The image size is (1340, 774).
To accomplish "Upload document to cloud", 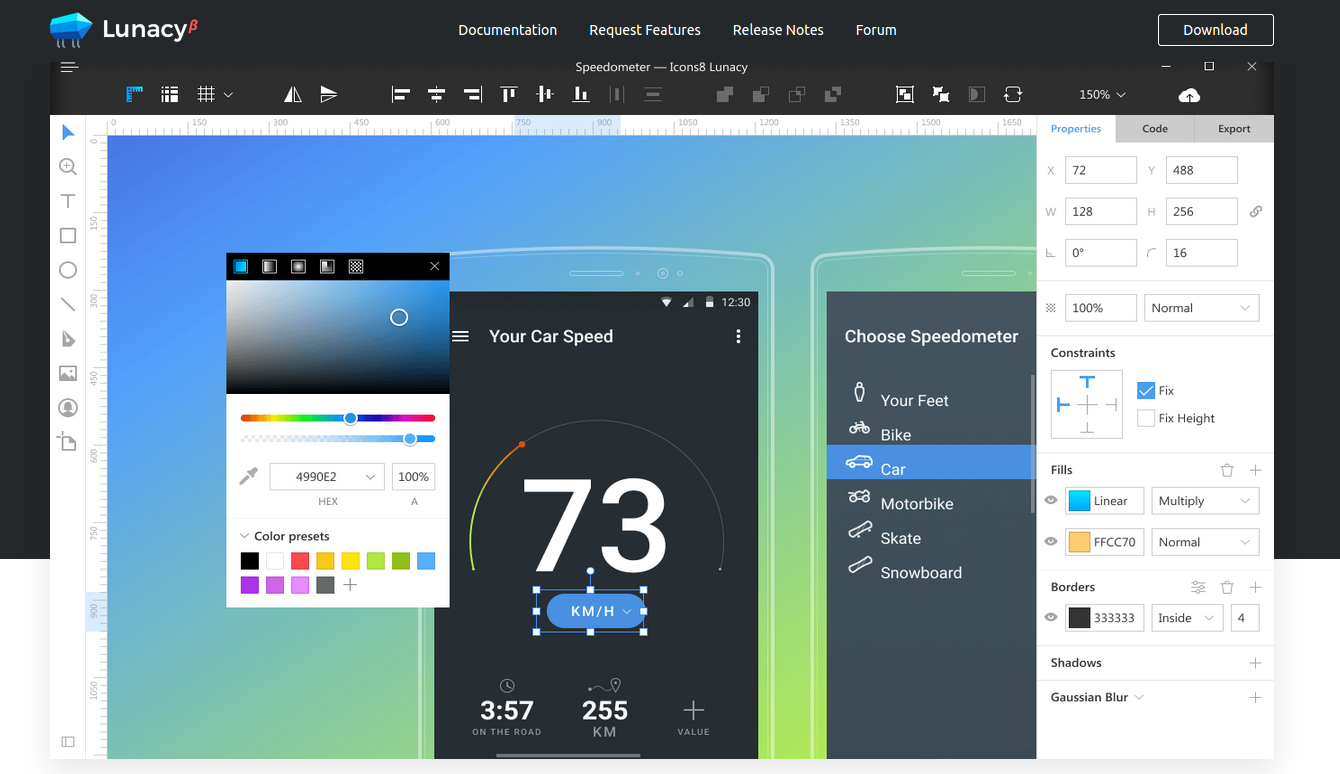I will (x=1188, y=94).
